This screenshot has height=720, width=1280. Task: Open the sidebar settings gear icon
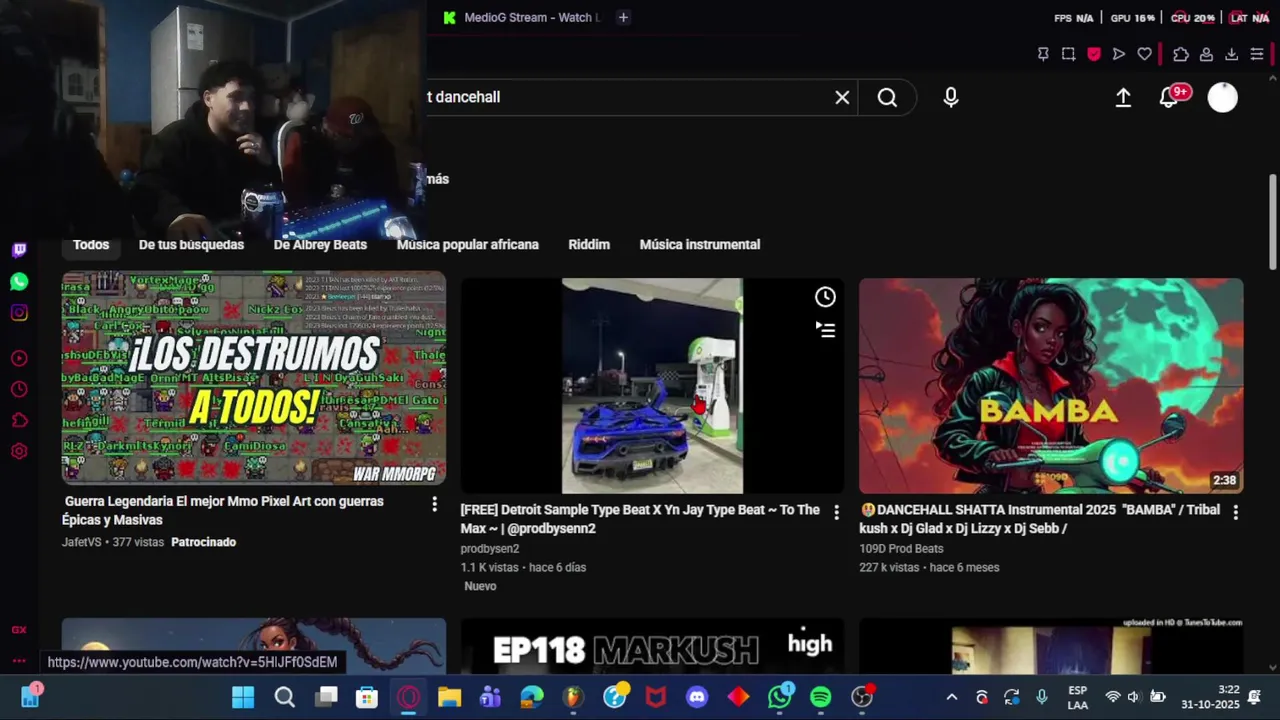(x=19, y=451)
